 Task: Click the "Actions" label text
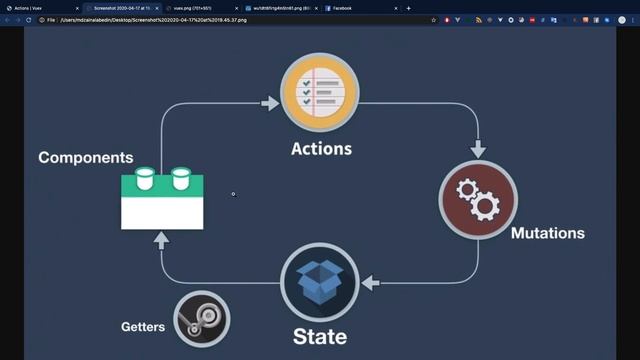point(321,149)
